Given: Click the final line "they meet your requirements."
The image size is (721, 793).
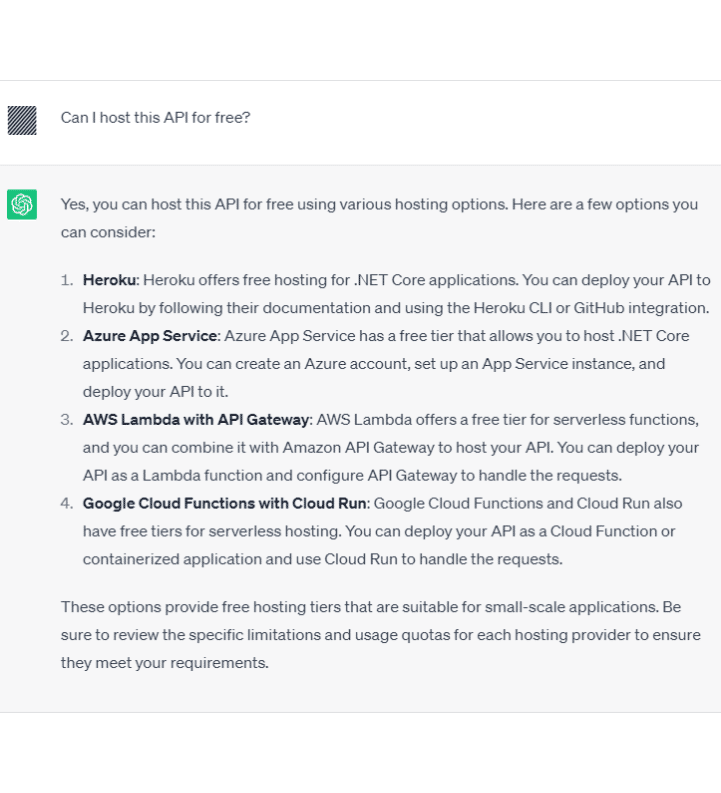Looking at the screenshot, I should tap(165, 662).
